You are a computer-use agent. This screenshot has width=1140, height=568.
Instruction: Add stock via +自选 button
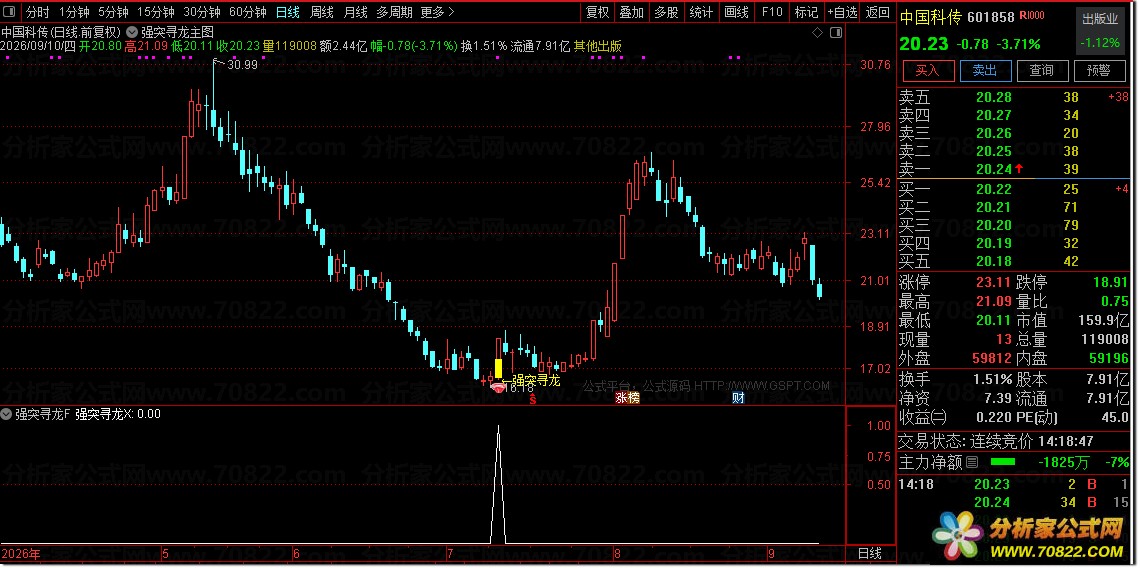pos(843,12)
